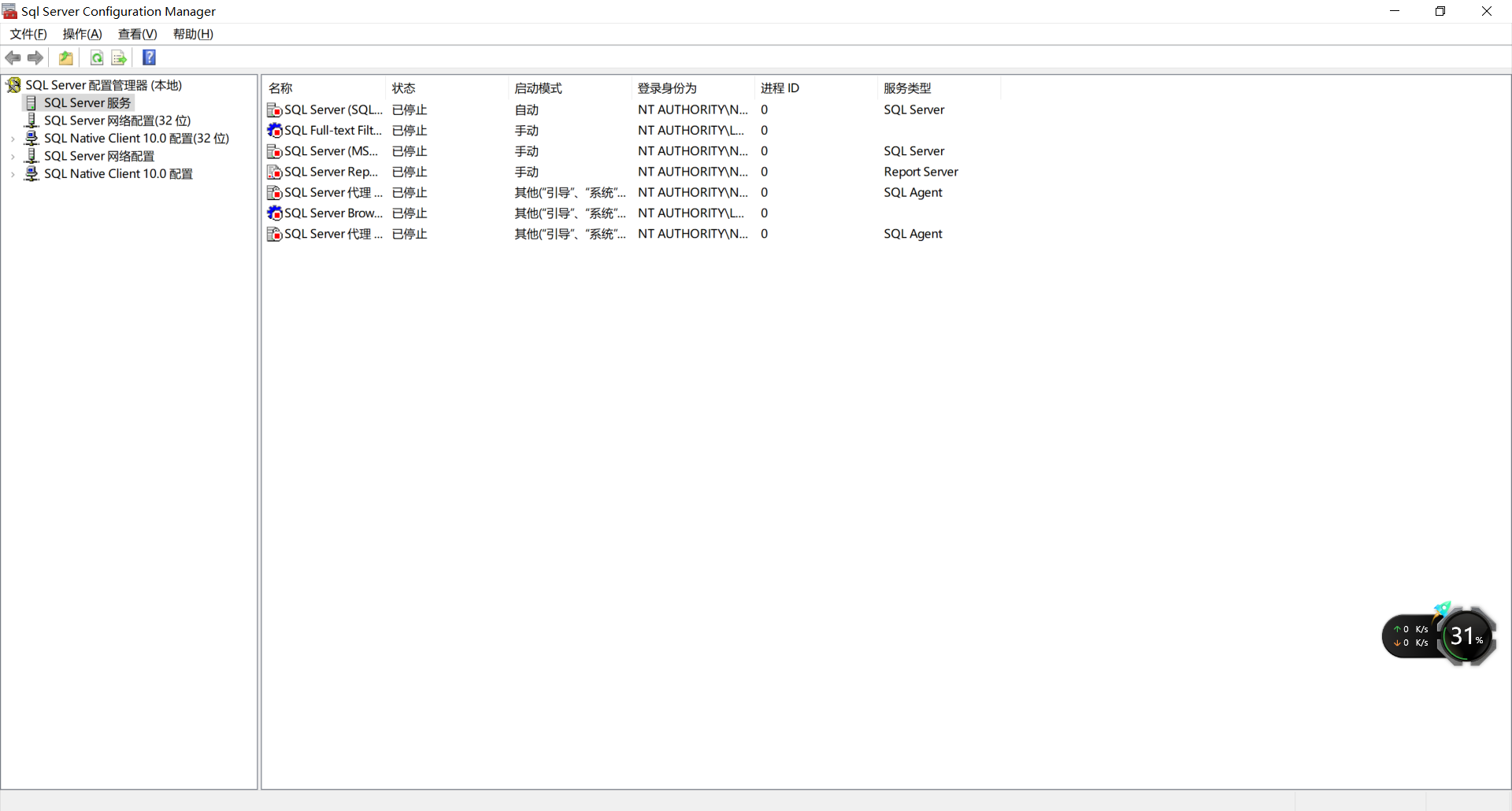The width and height of the screenshot is (1512, 811).
Task: Click the SQL Server Browser service icon
Action: (274, 213)
